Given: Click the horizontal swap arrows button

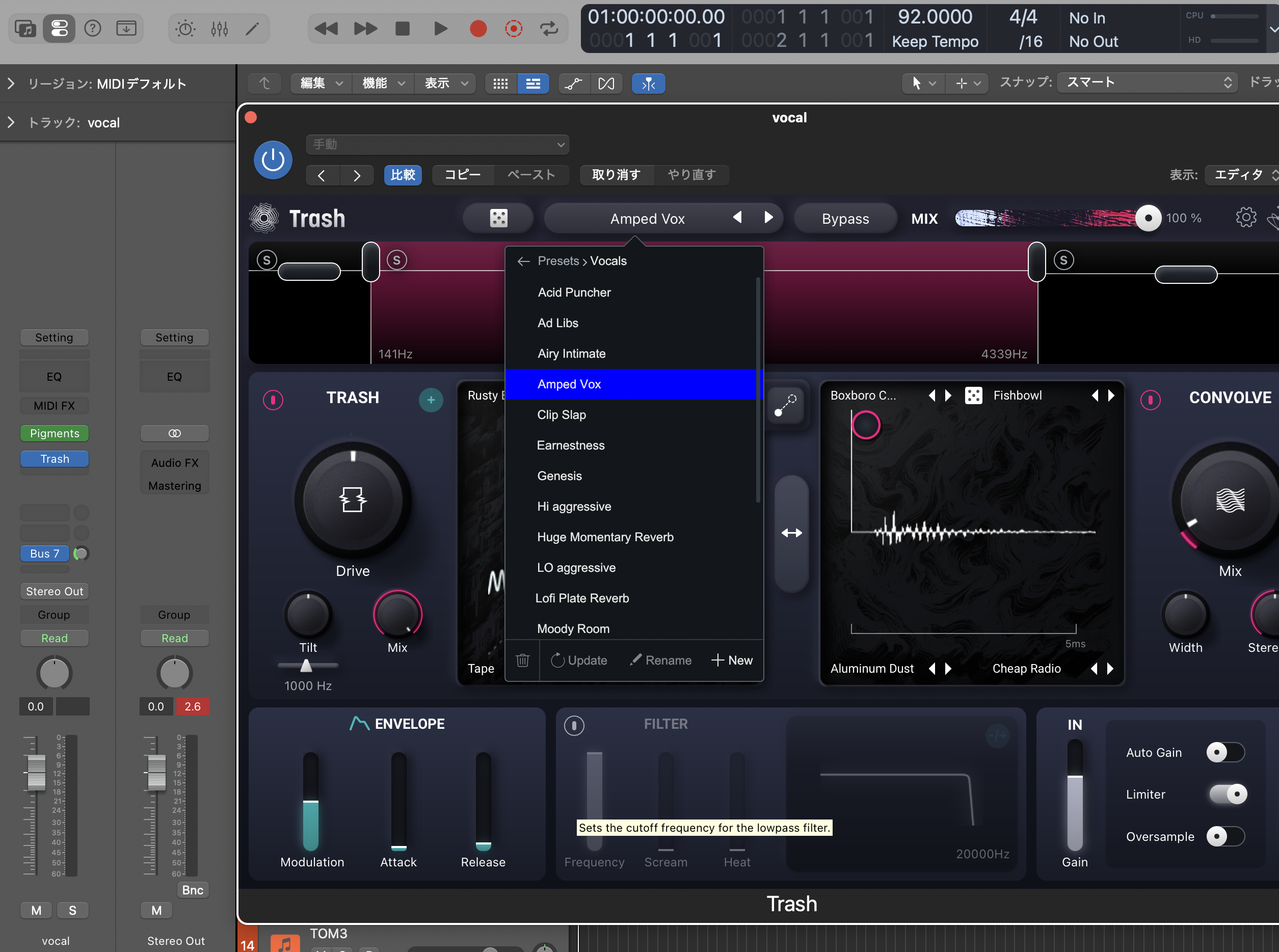Looking at the screenshot, I should click(791, 533).
